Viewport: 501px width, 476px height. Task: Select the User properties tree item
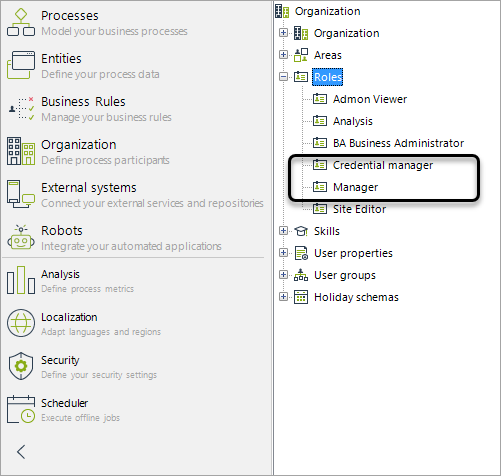pyautogui.click(x=353, y=253)
